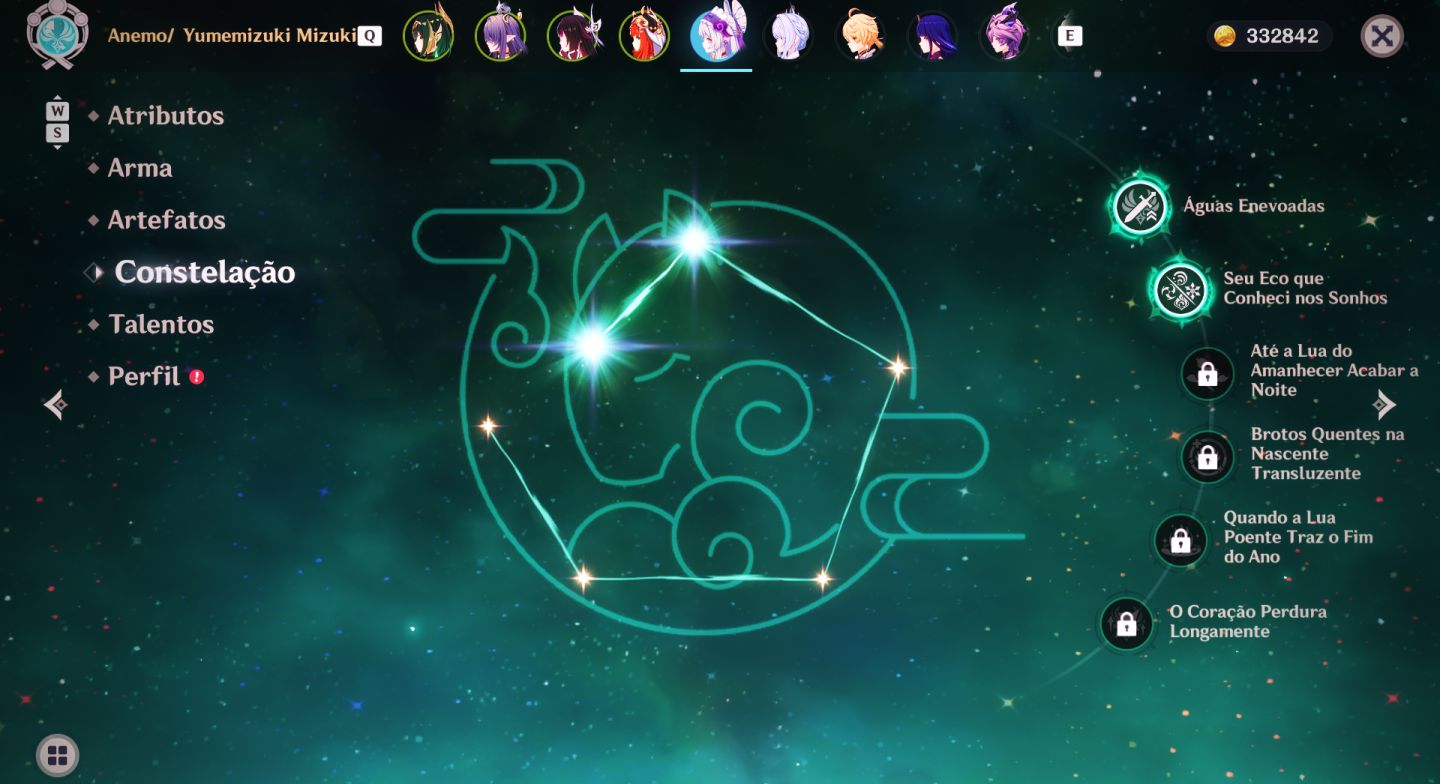1440x784 pixels.
Task: Select the red-haired horned character portrait
Action: [644, 36]
